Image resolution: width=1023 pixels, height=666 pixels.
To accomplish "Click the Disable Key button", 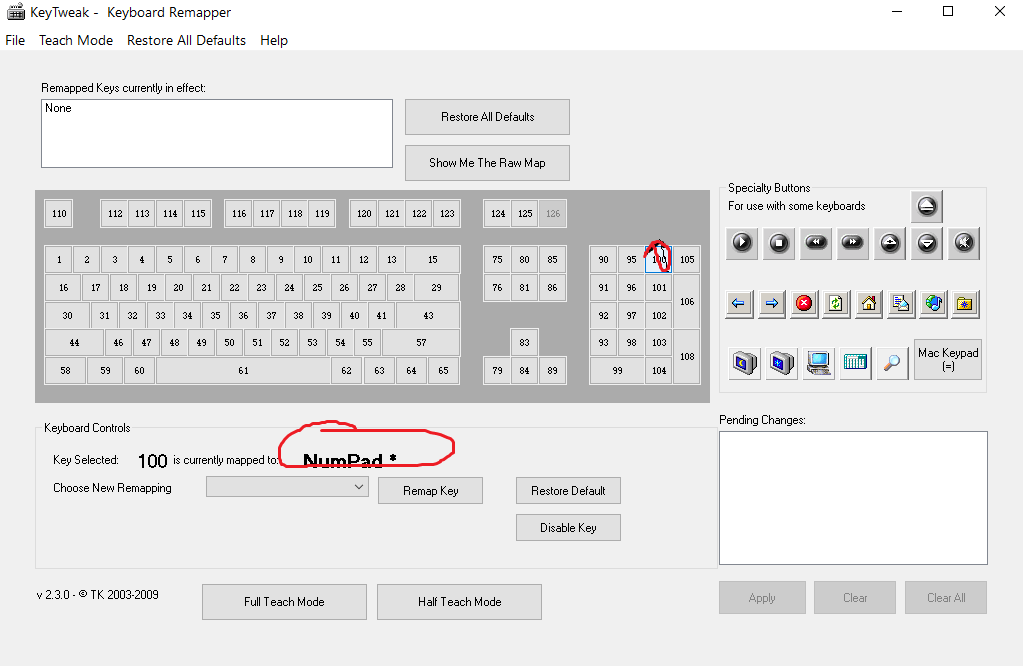I will (x=568, y=528).
